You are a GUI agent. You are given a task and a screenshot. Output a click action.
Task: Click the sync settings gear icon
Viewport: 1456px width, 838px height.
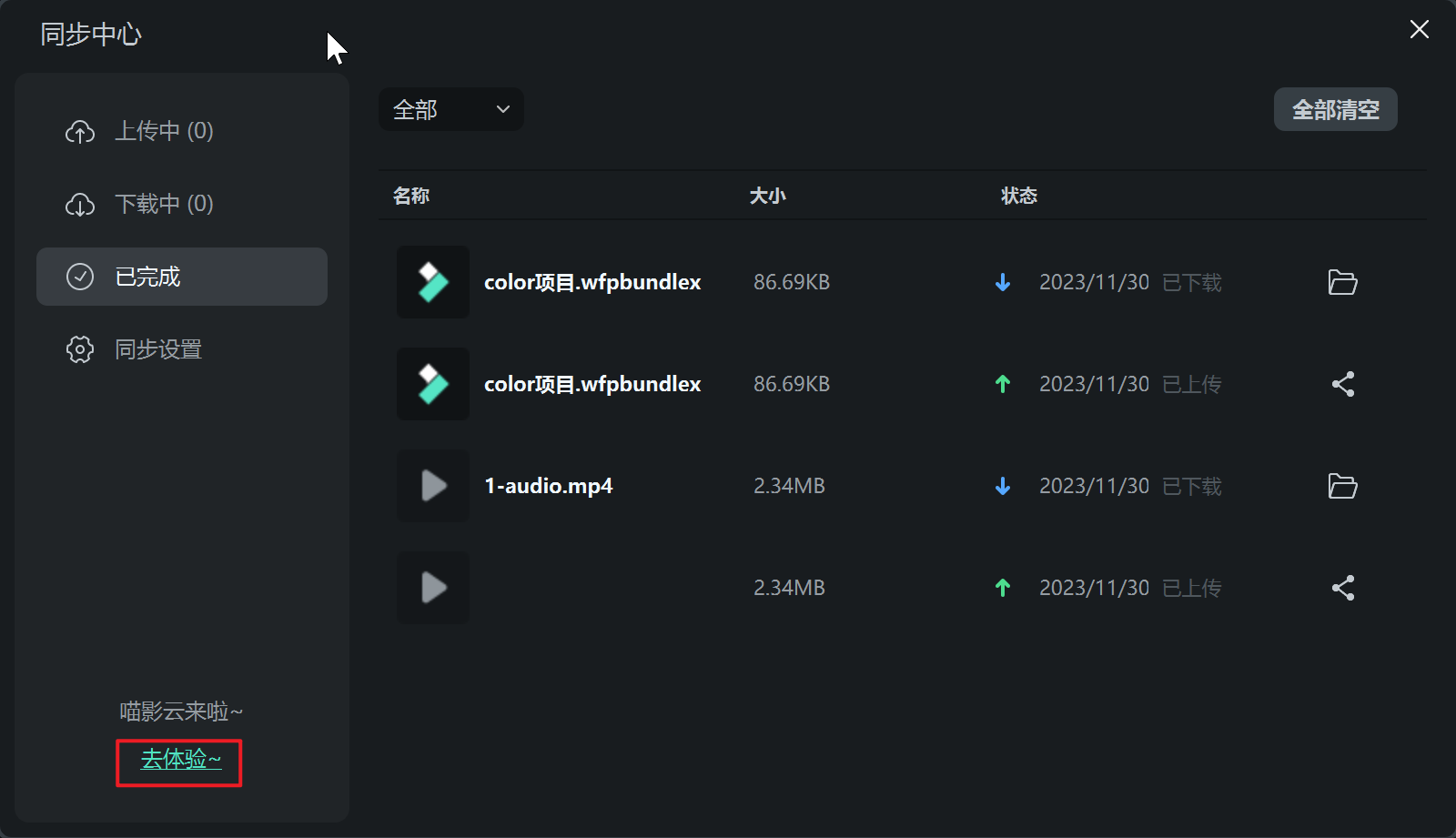(80, 349)
